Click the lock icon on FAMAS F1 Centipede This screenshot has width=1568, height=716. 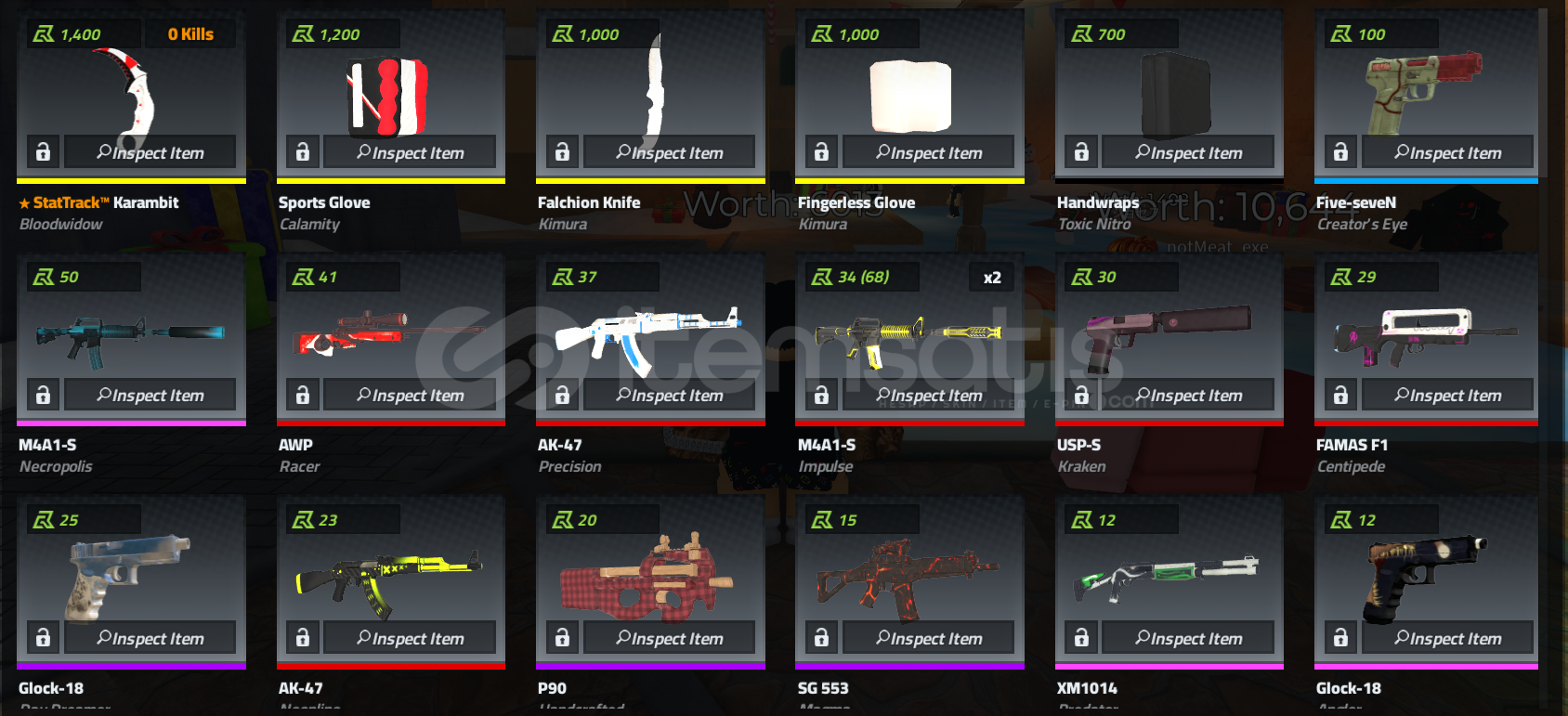1340,395
